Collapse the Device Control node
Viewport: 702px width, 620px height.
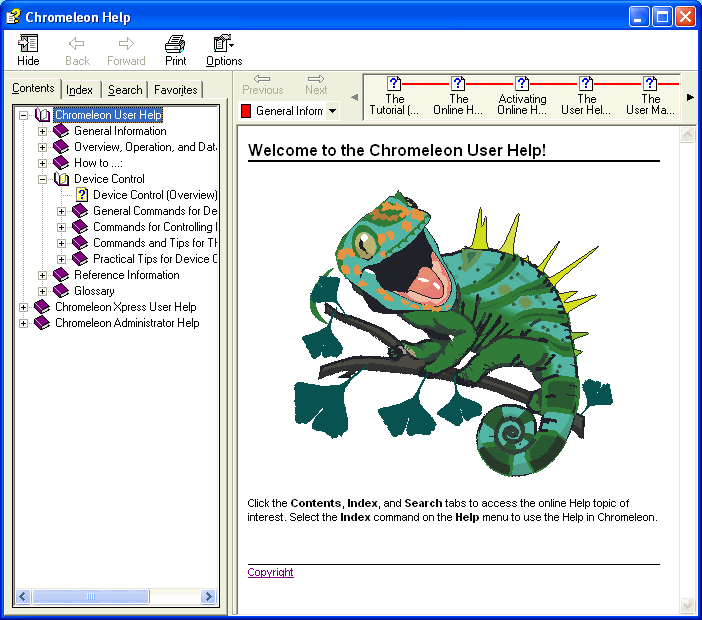pos(42,180)
